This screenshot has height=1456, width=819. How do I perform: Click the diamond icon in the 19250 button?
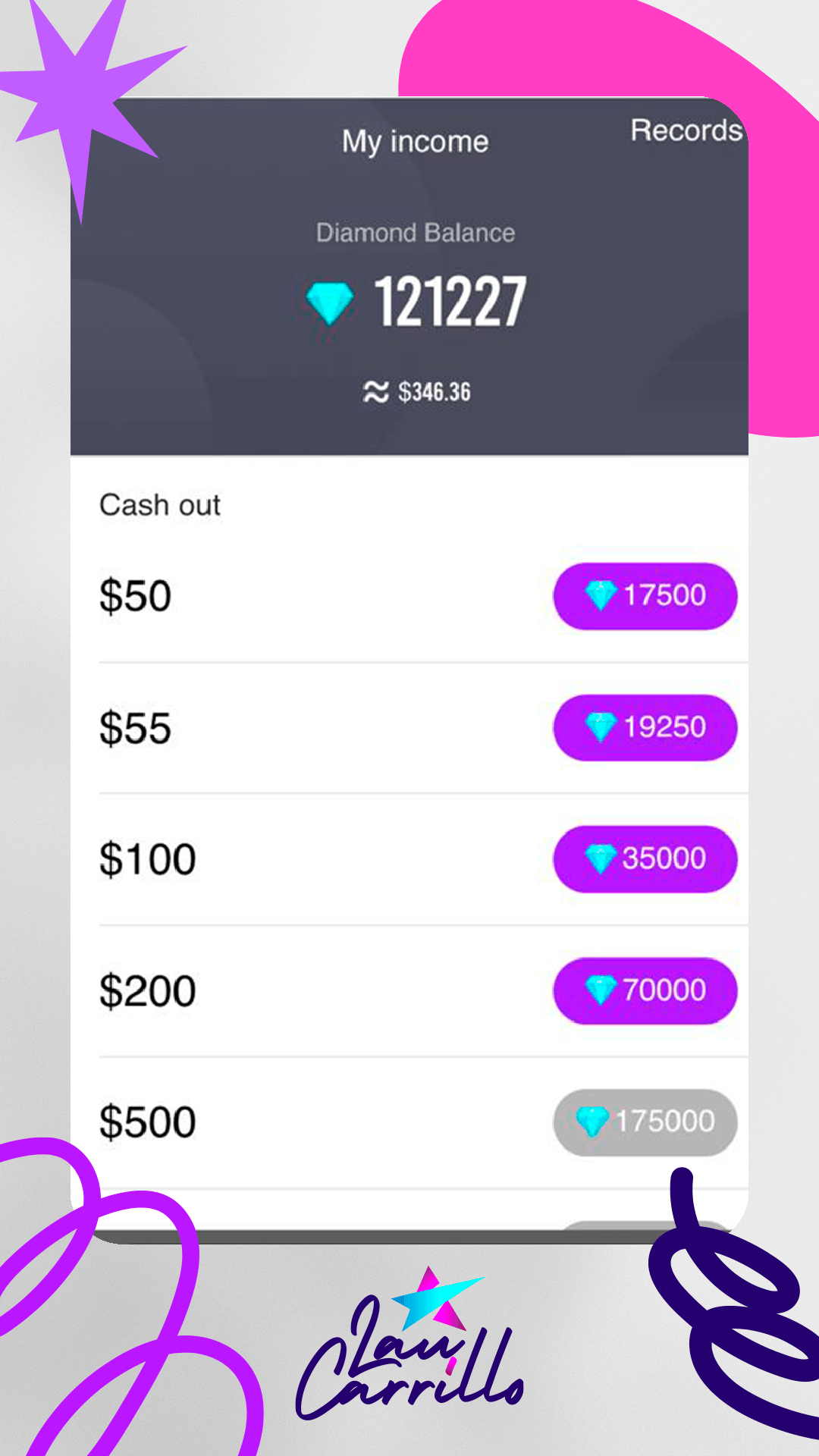[601, 727]
